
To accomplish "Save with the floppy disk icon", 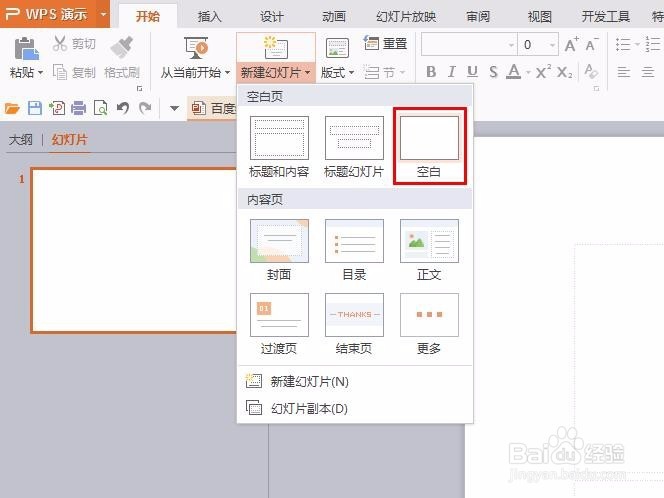I will point(35,108).
